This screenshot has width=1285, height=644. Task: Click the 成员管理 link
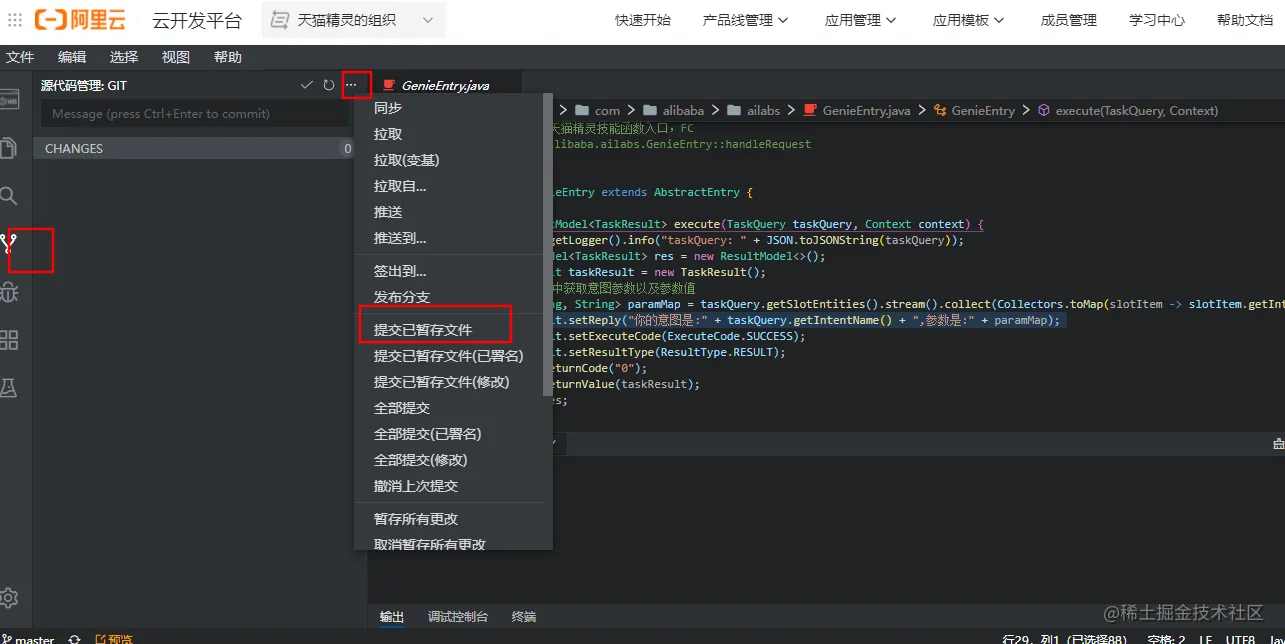1069,20
